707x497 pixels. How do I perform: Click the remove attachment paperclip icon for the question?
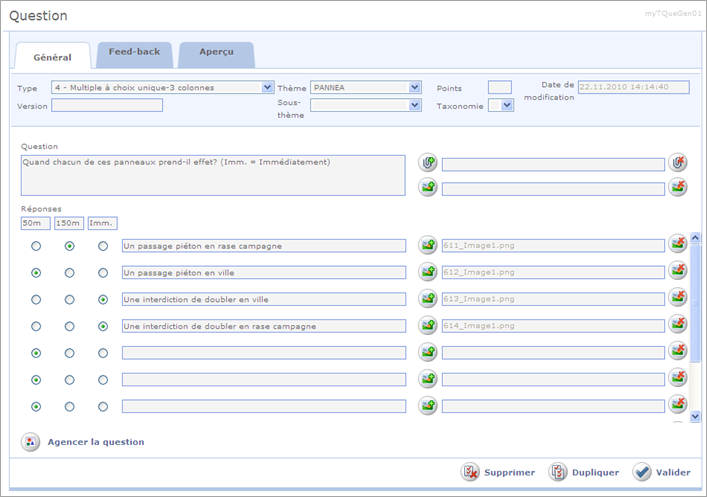point(678,162)
